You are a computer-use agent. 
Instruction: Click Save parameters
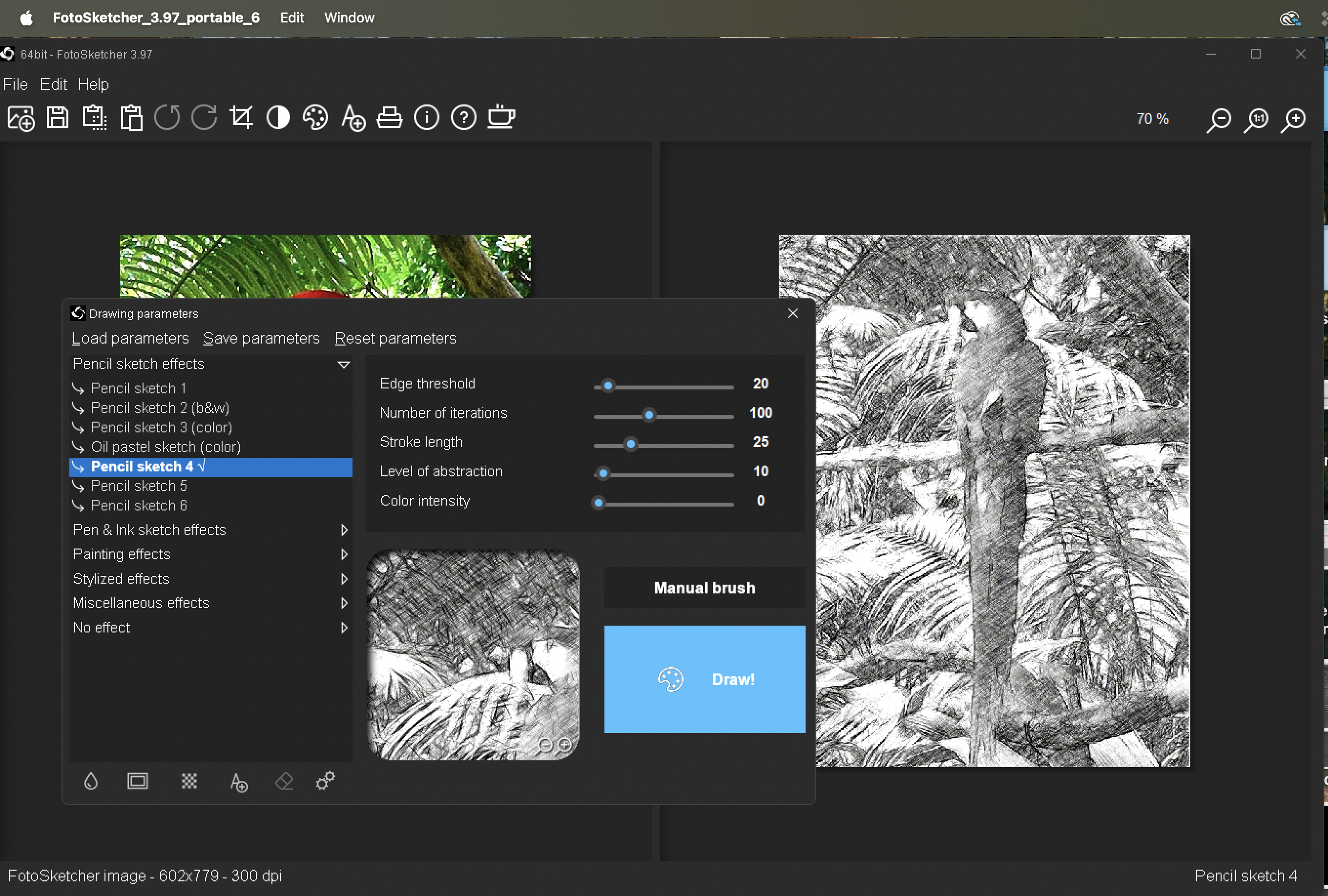tap(261, 338)
